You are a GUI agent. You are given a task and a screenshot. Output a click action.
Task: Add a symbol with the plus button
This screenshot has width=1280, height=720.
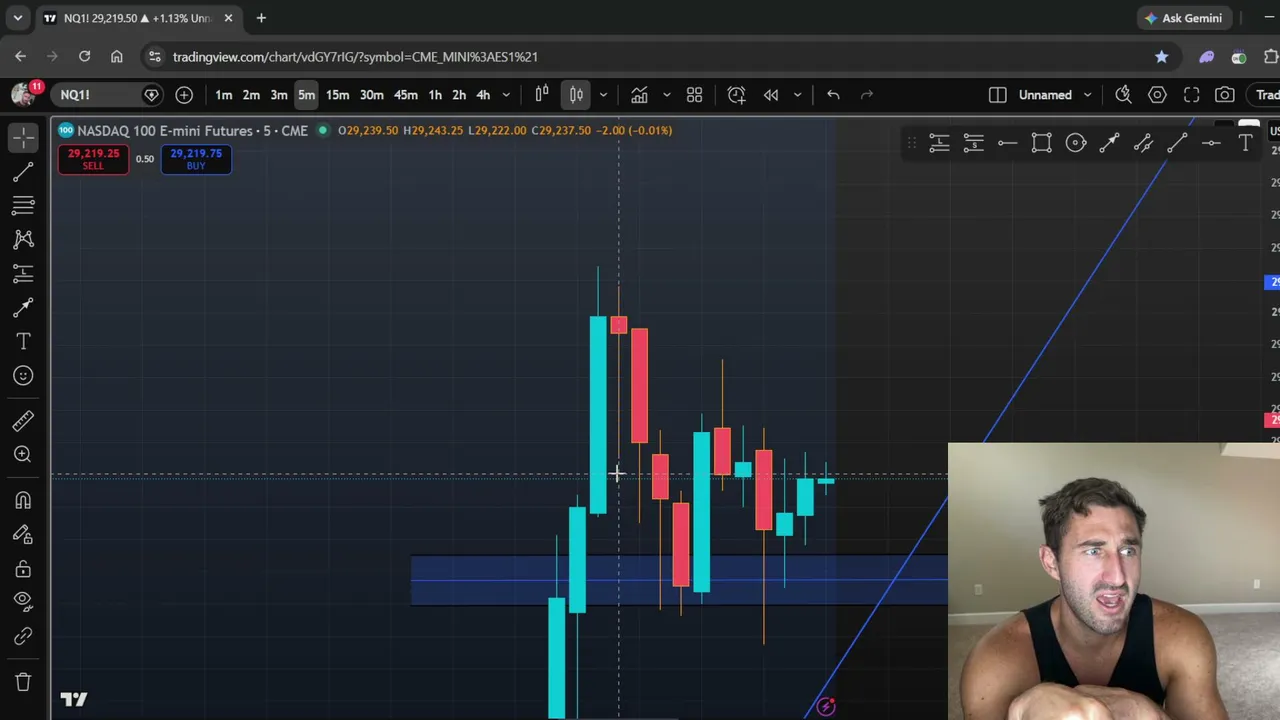pos(184,95)
